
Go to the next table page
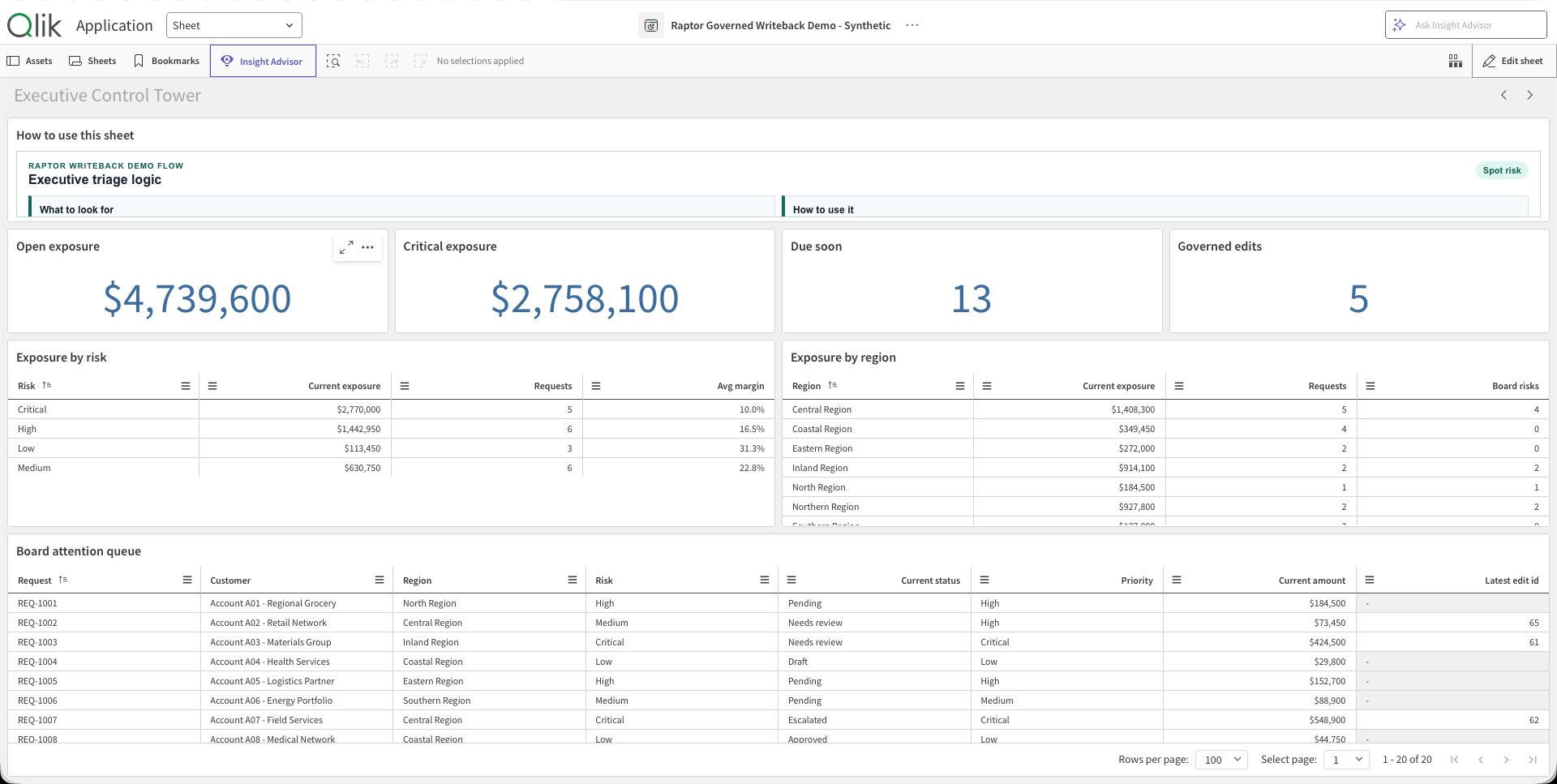[x=1507, y=760]
